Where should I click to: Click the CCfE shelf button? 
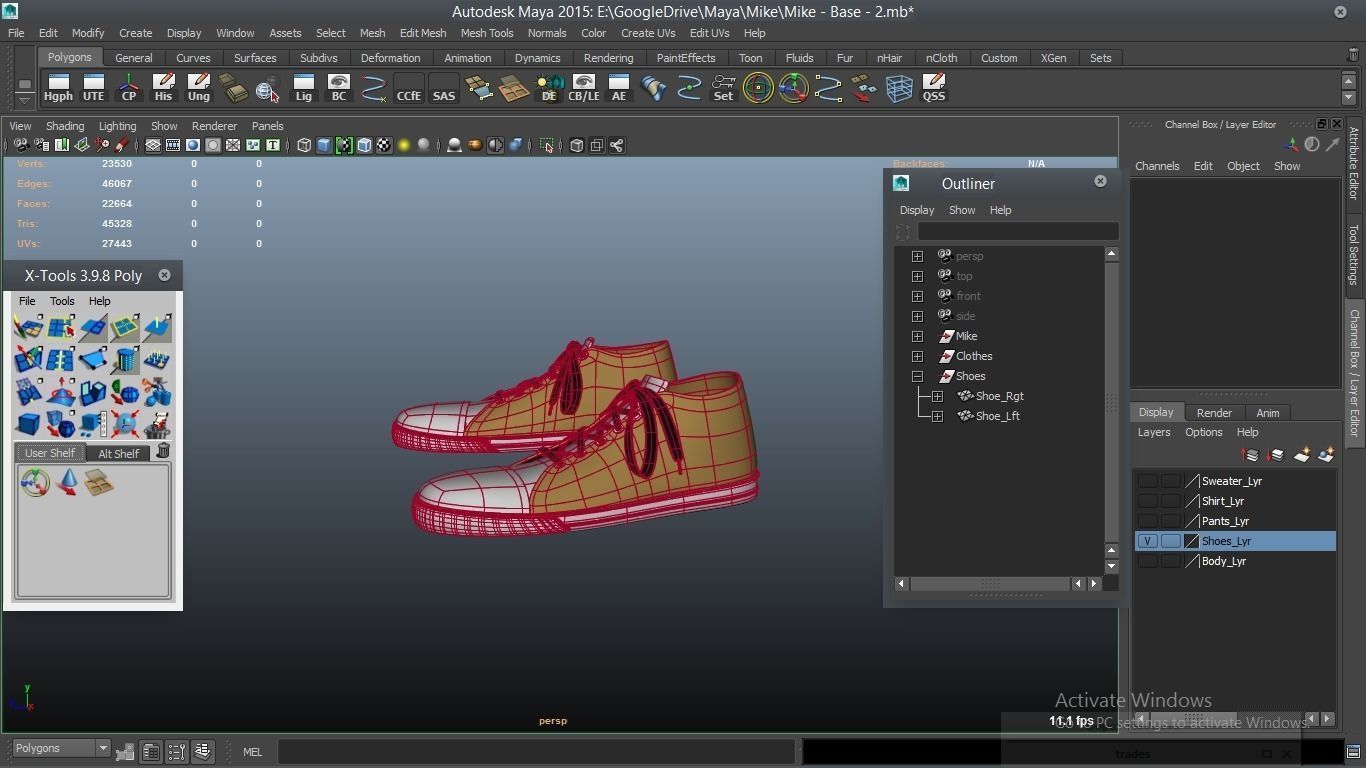408,88
